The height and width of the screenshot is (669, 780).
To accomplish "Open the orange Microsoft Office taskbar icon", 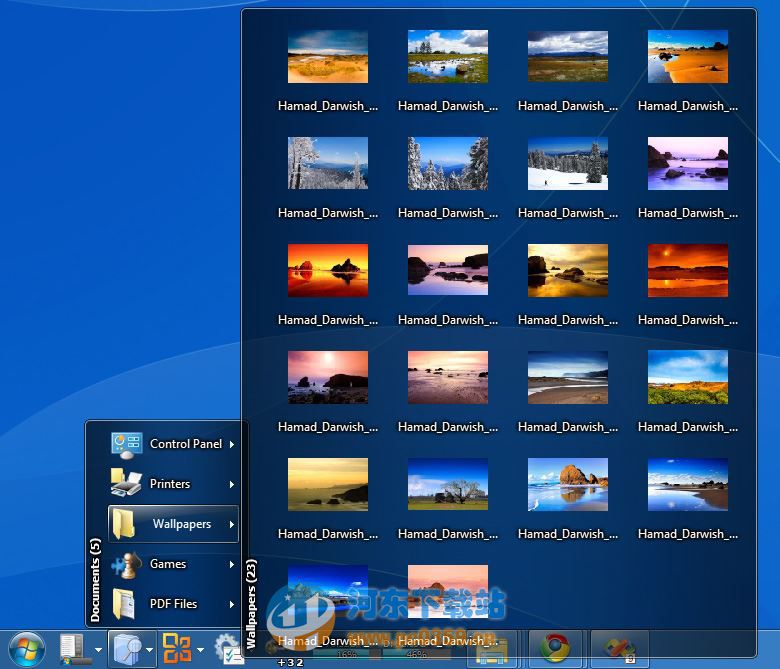I will click(177, 648).
